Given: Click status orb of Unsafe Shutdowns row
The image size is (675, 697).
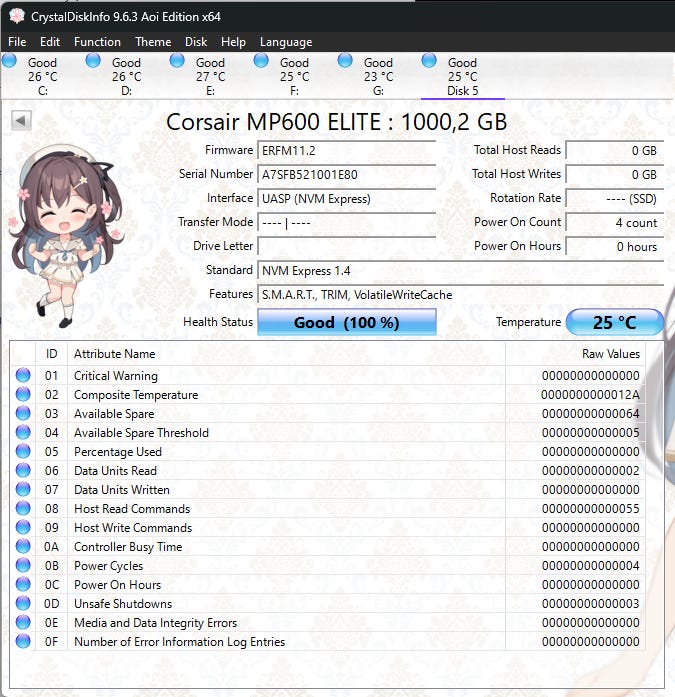Looking at the screenshot, I should (x=23, y=603).
